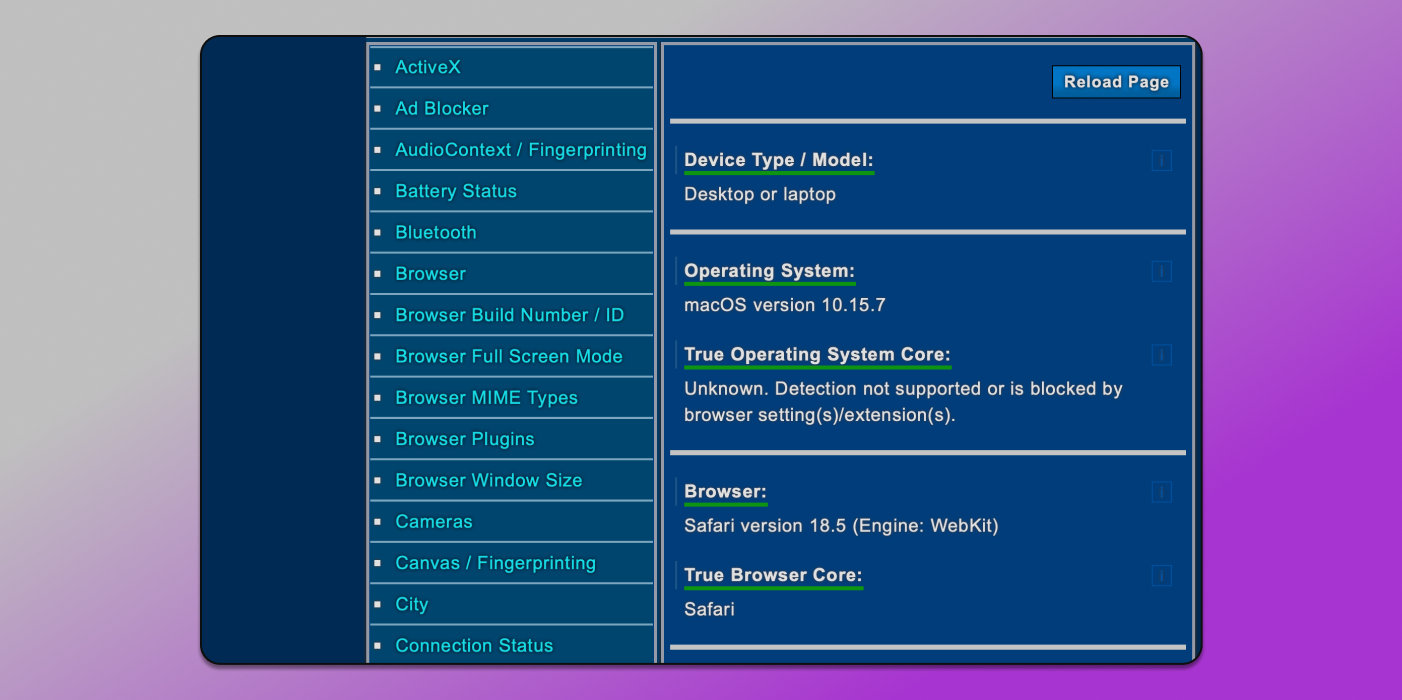Open the Battery Status entry

(x=456, y=191)
